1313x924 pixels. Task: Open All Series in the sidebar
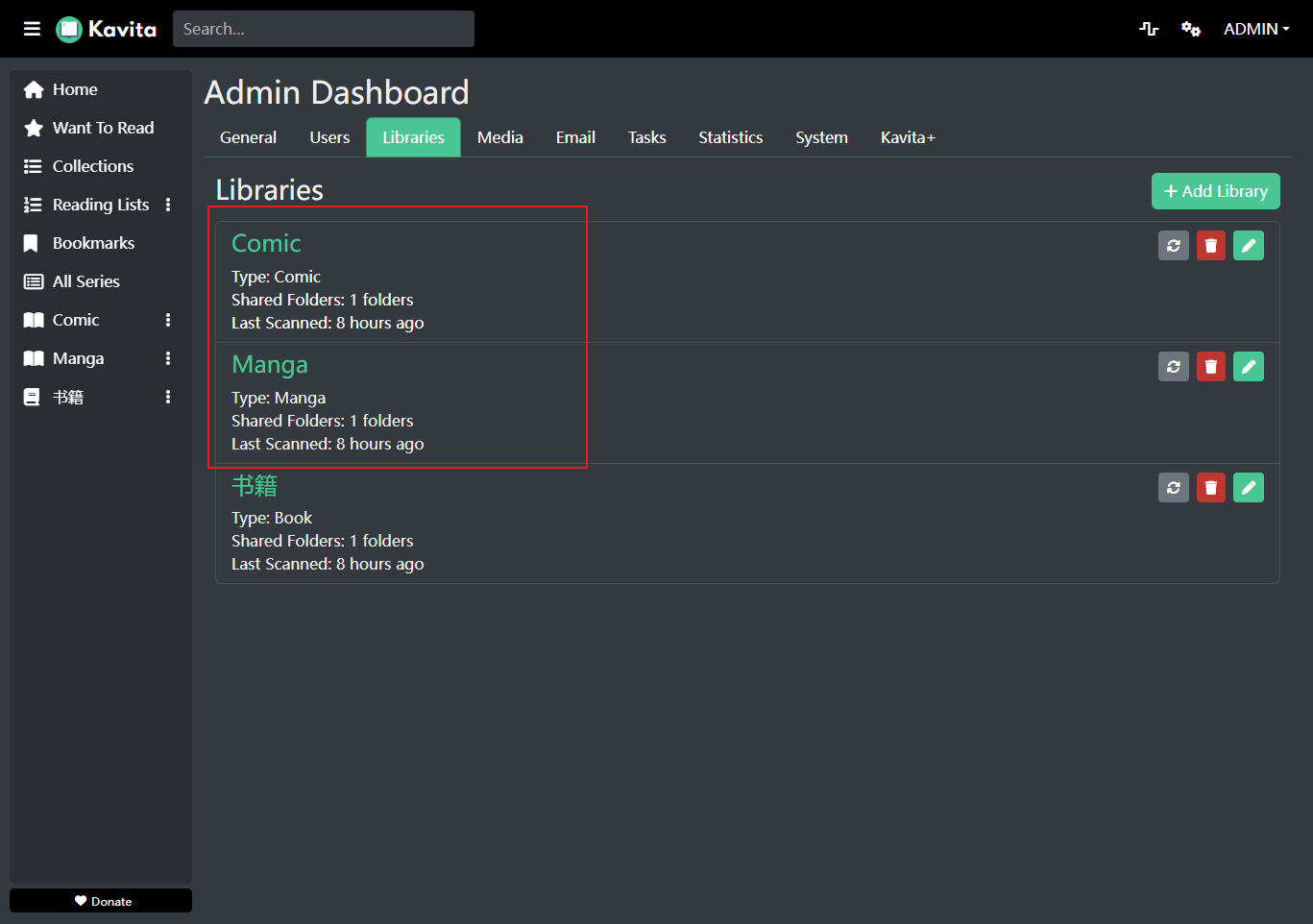86,281
